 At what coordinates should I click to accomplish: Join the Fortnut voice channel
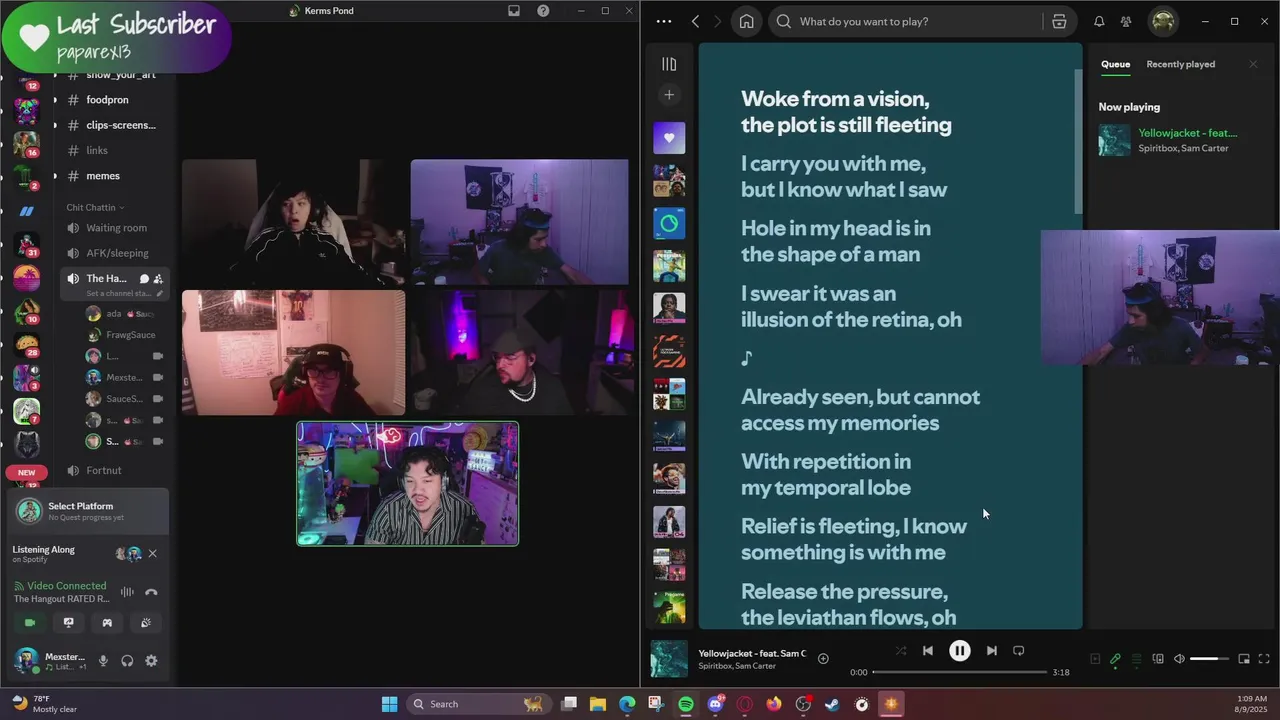click(x=104, y=471)
